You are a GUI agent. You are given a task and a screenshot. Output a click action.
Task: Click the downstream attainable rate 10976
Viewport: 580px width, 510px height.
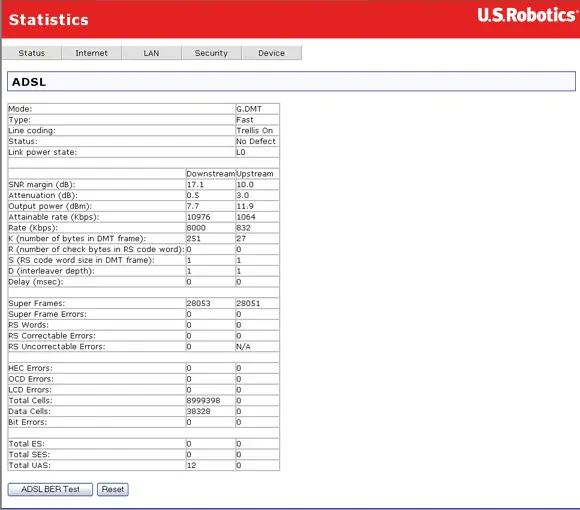pos(198,217)
